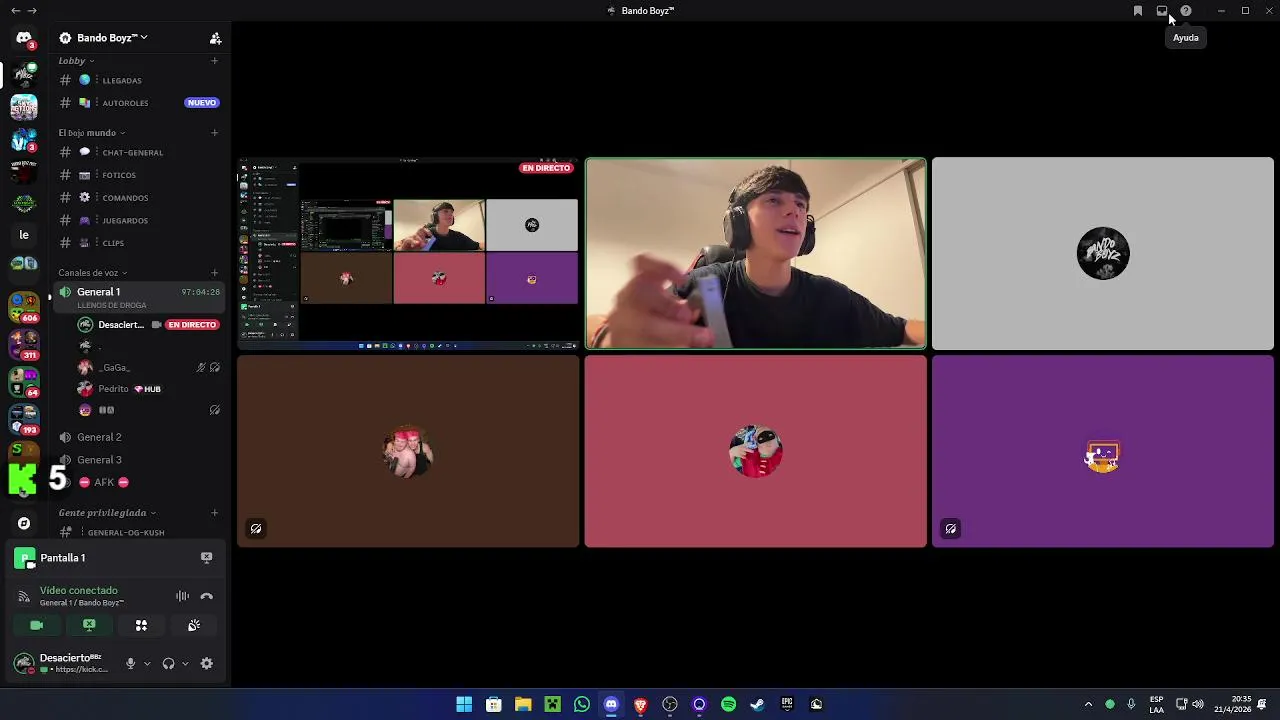Screen dimensions: 1280x720
Task: Create a voice channel under Canales de voz
Action: pyautogui.click(x=214, y=273)
